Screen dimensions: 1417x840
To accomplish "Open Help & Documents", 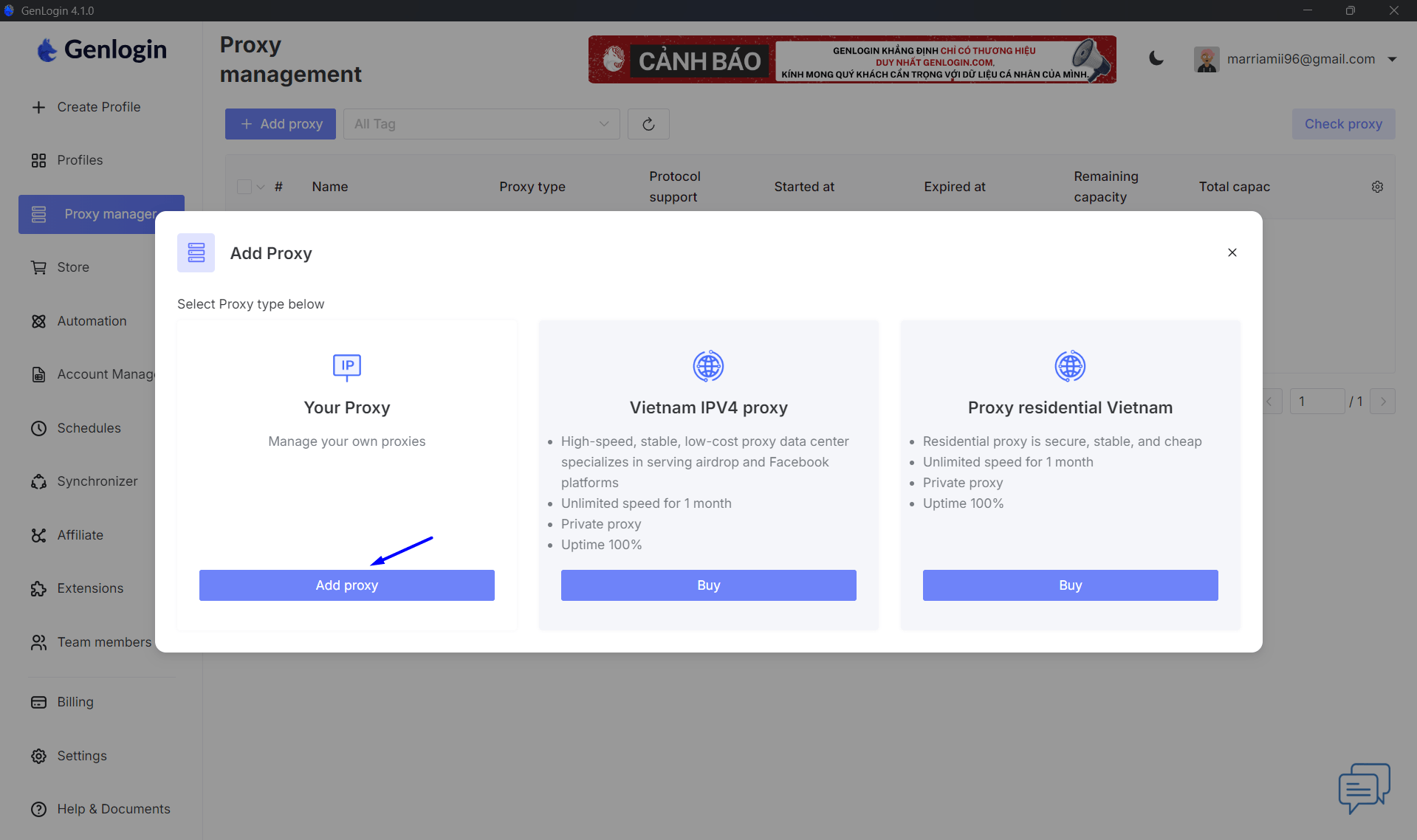I will (113, 809).
